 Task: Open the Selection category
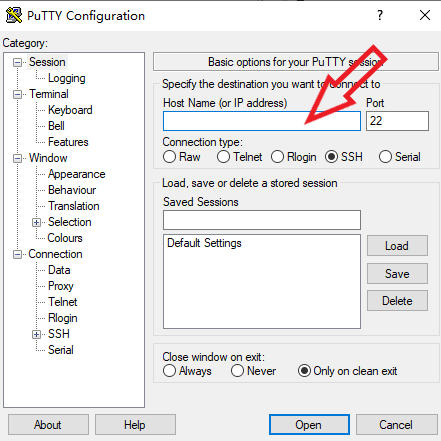pyautogui.click(x=69, y=222)
